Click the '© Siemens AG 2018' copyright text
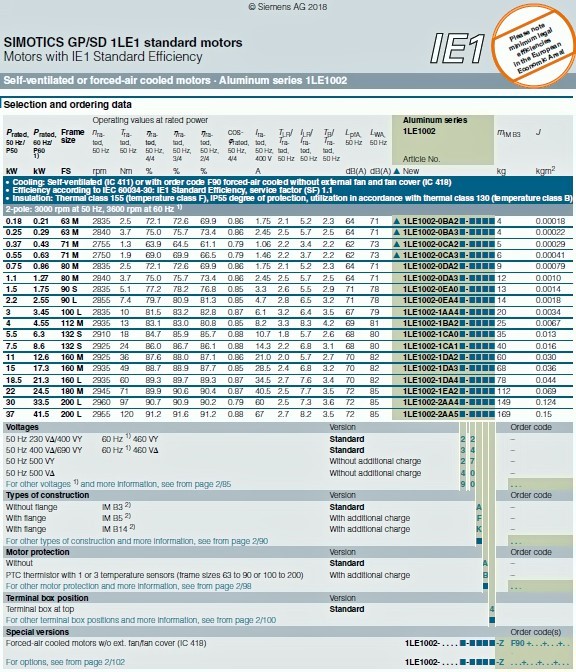576x672 pixels. tap(288, 7)
